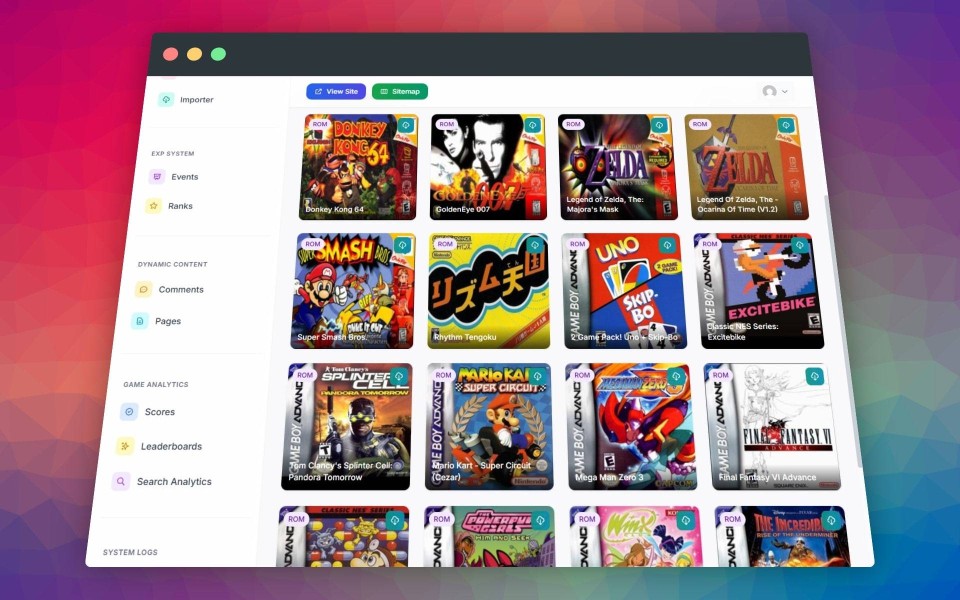
Task: Click the Sitemap button
Action: (x=400, y=91)
